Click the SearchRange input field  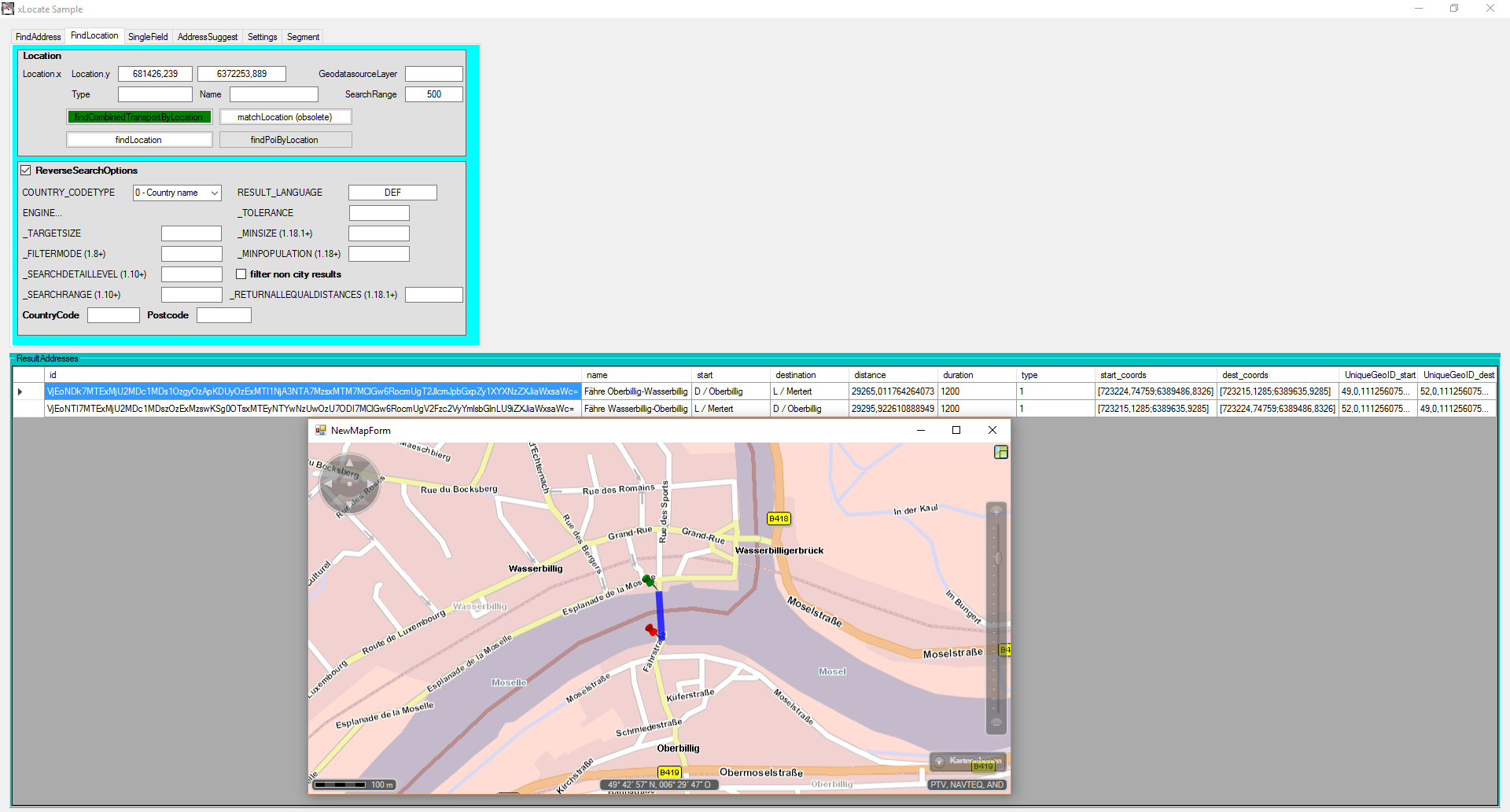pos(433,94)
